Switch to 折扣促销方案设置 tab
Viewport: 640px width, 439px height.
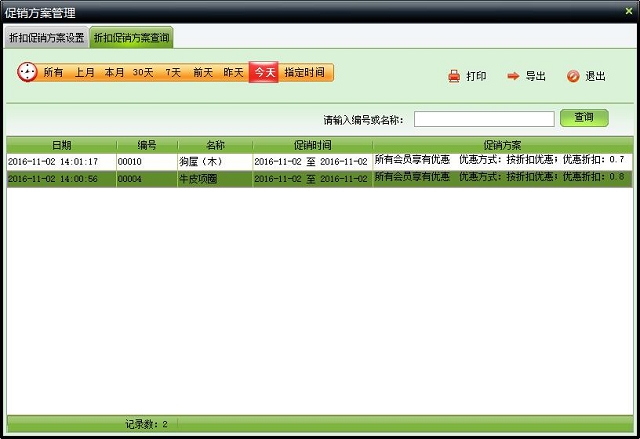pos(47,38)
